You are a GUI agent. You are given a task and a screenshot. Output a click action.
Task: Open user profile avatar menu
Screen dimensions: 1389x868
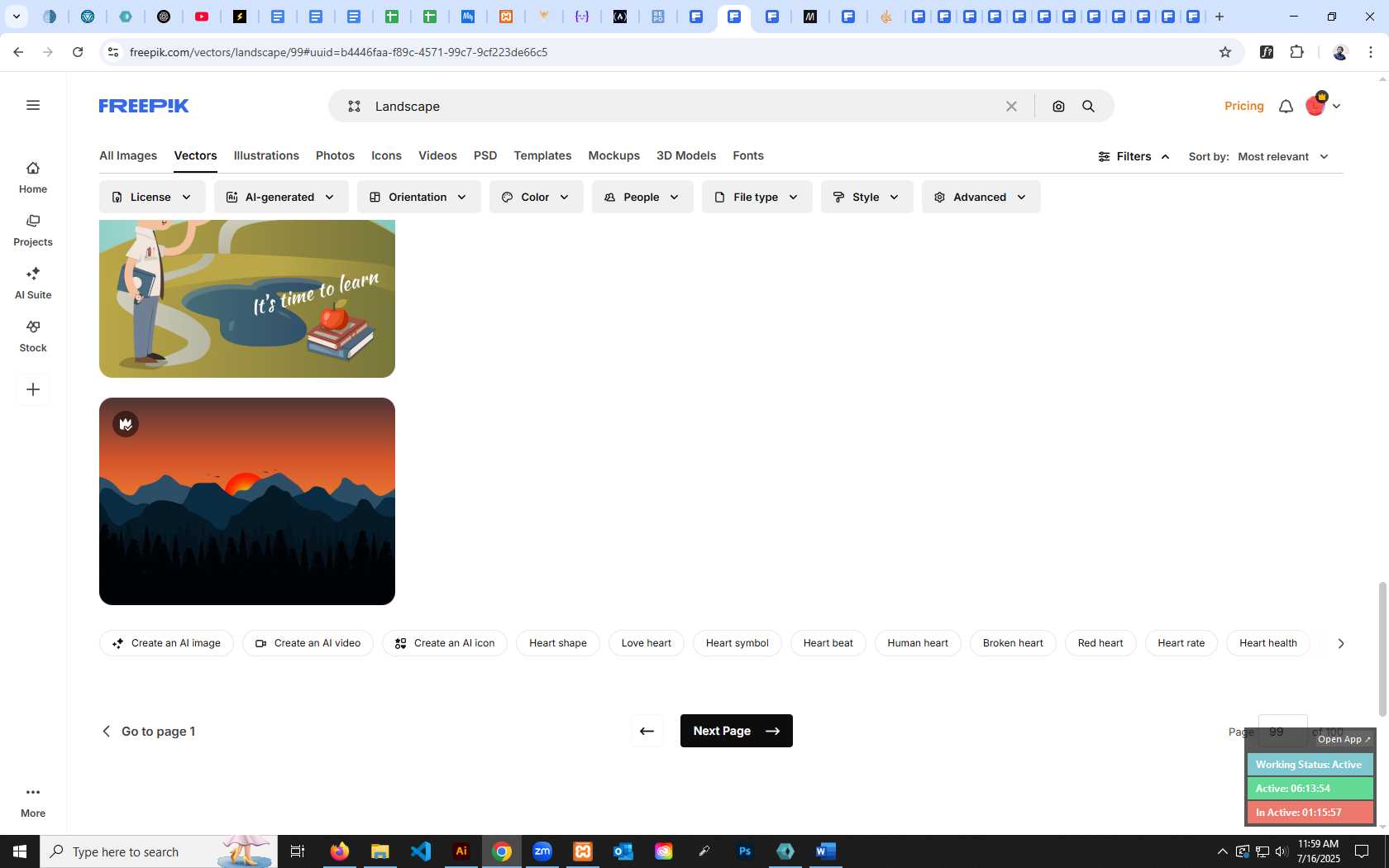click(1323, 105)
